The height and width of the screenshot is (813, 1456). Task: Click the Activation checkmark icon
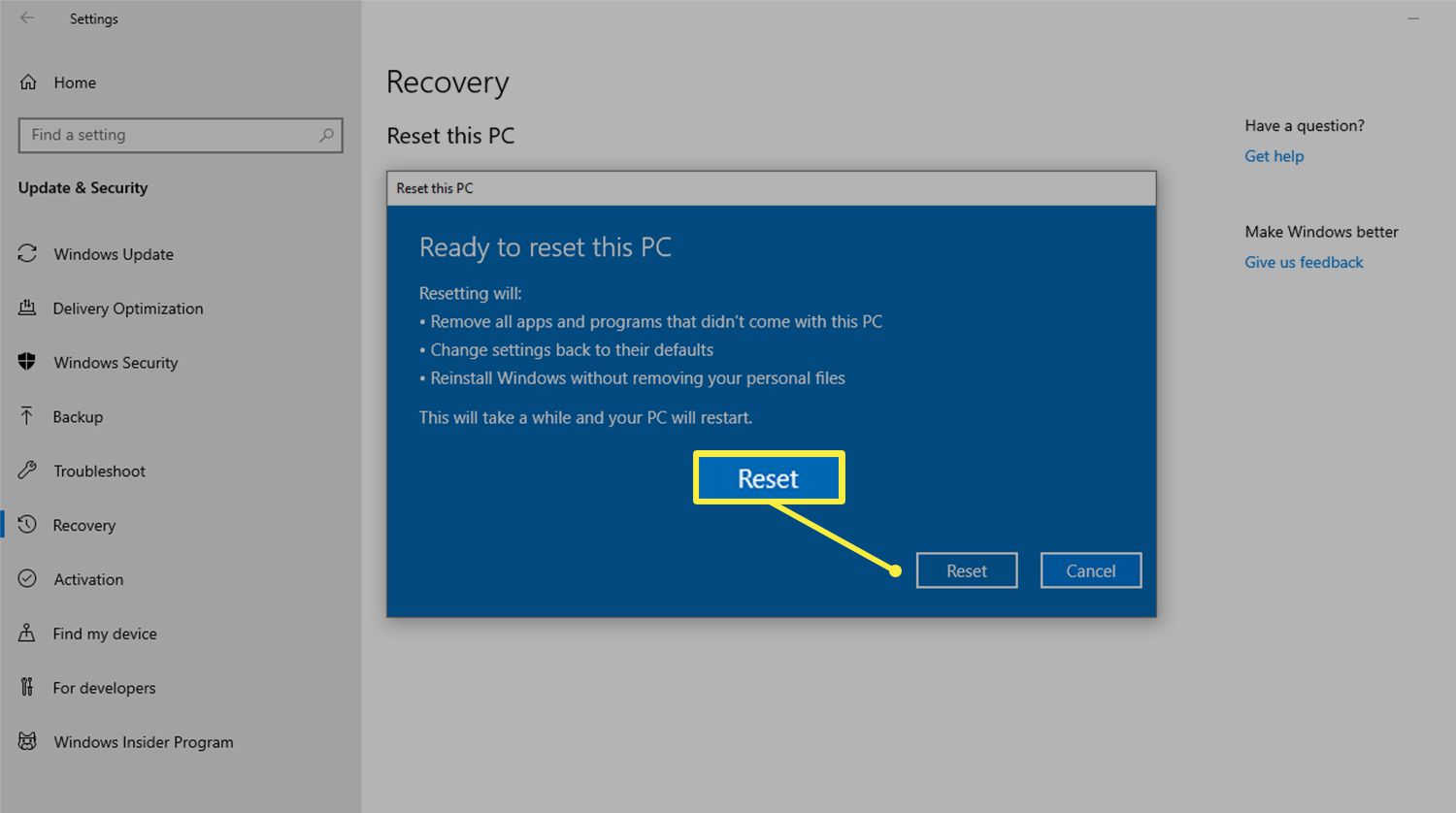(27, 579)
